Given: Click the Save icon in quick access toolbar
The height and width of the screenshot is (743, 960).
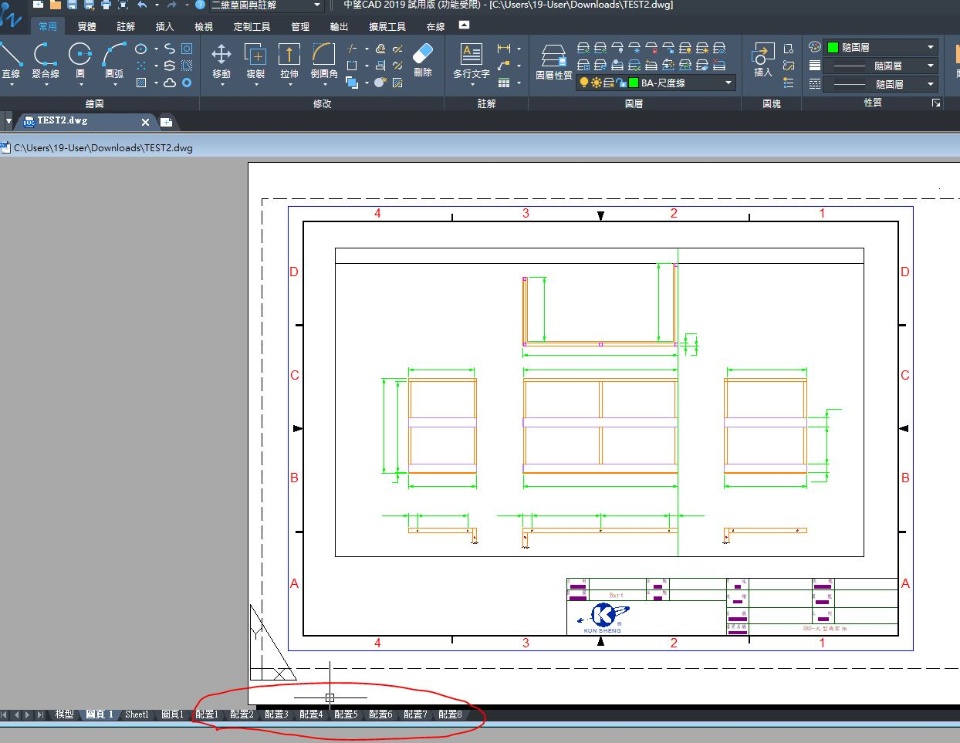Looking at the screenshot, I should click(x=72, y=5).
